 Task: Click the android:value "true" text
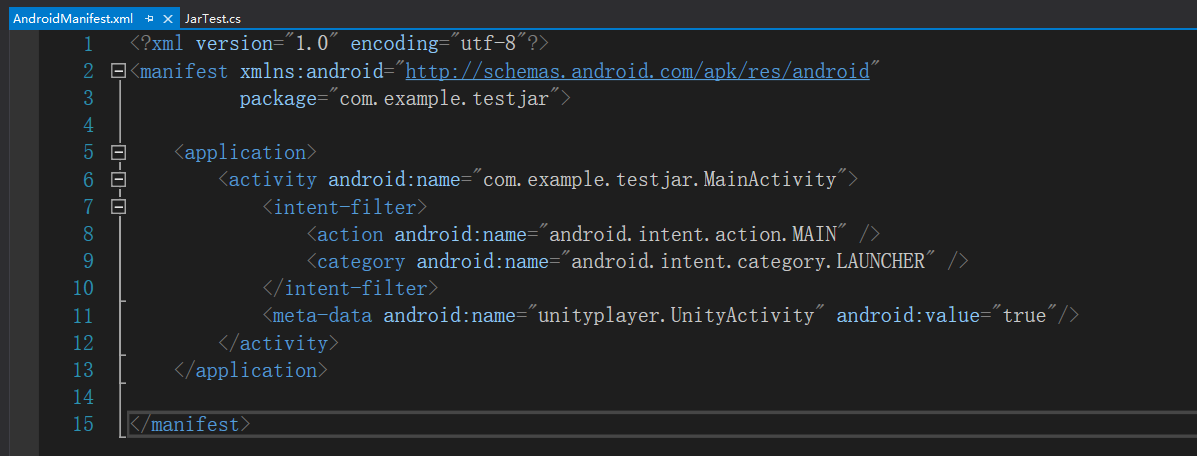point(1024,315)
